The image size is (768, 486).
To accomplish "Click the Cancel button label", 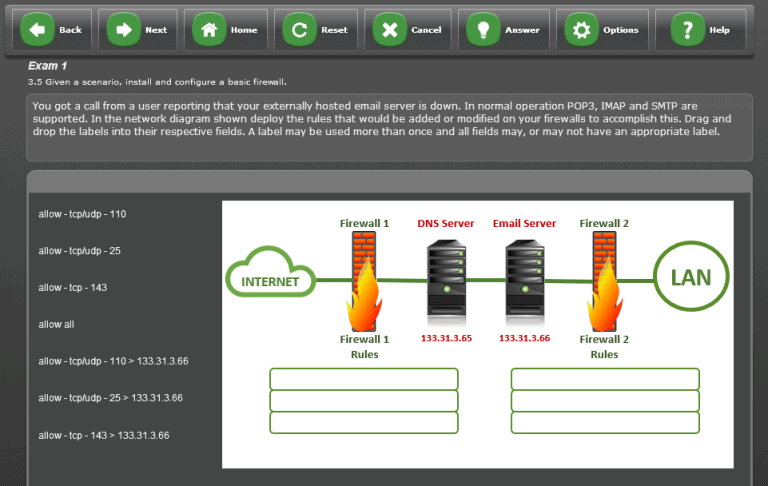I will point(426,30).
